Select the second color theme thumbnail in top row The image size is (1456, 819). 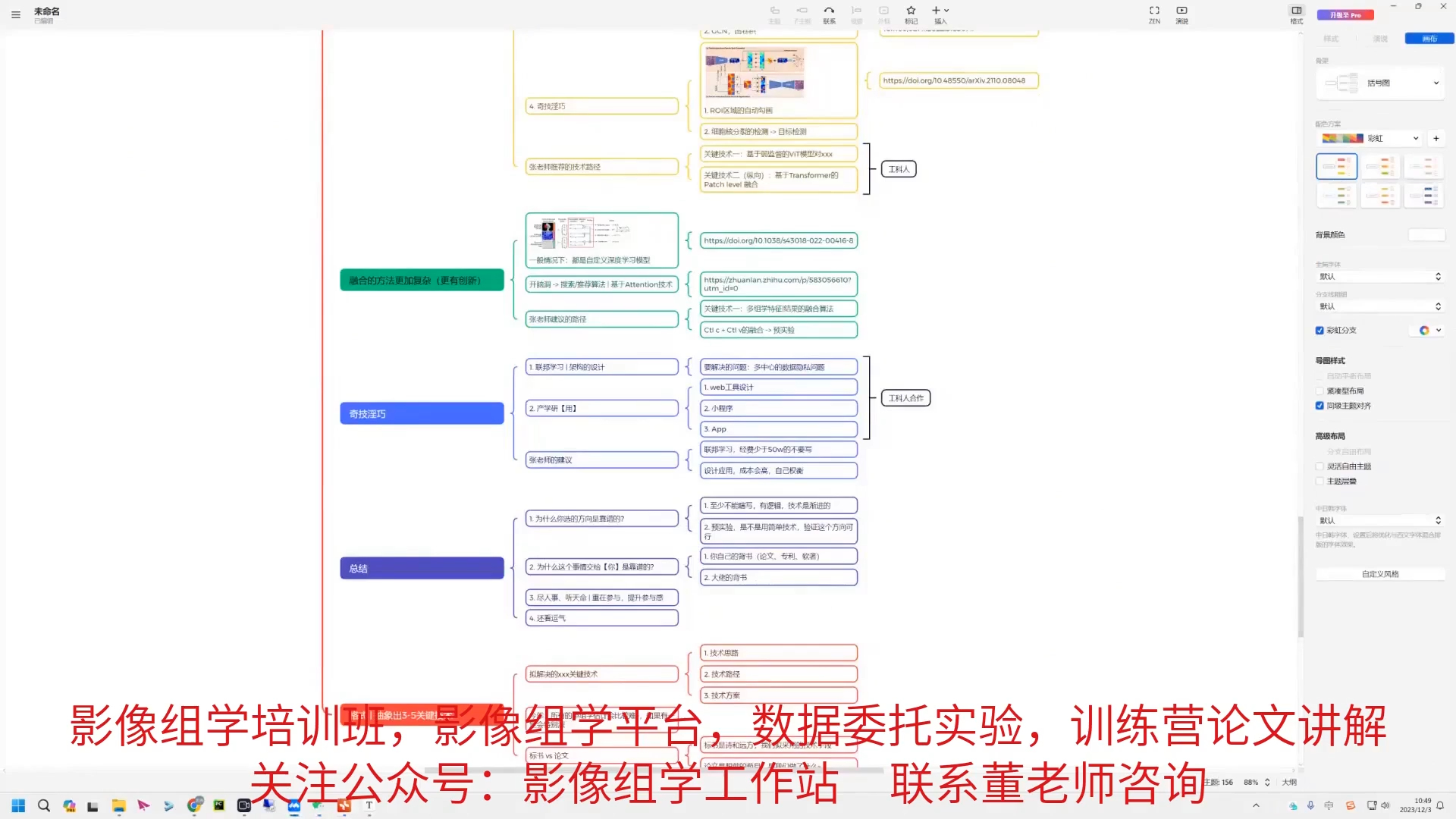(x=1380, y=166)
